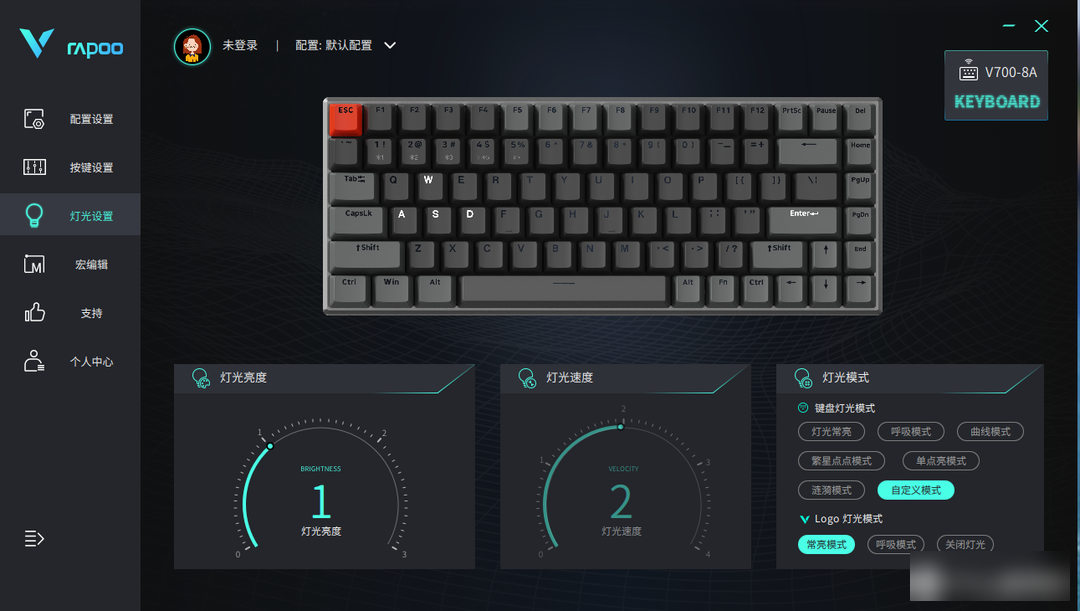Choose 关闭灯光 for logo lighting
Image resolution: width=1080 pixels, height=611 pixels.
pyautogui.click(x=965, y=544)
